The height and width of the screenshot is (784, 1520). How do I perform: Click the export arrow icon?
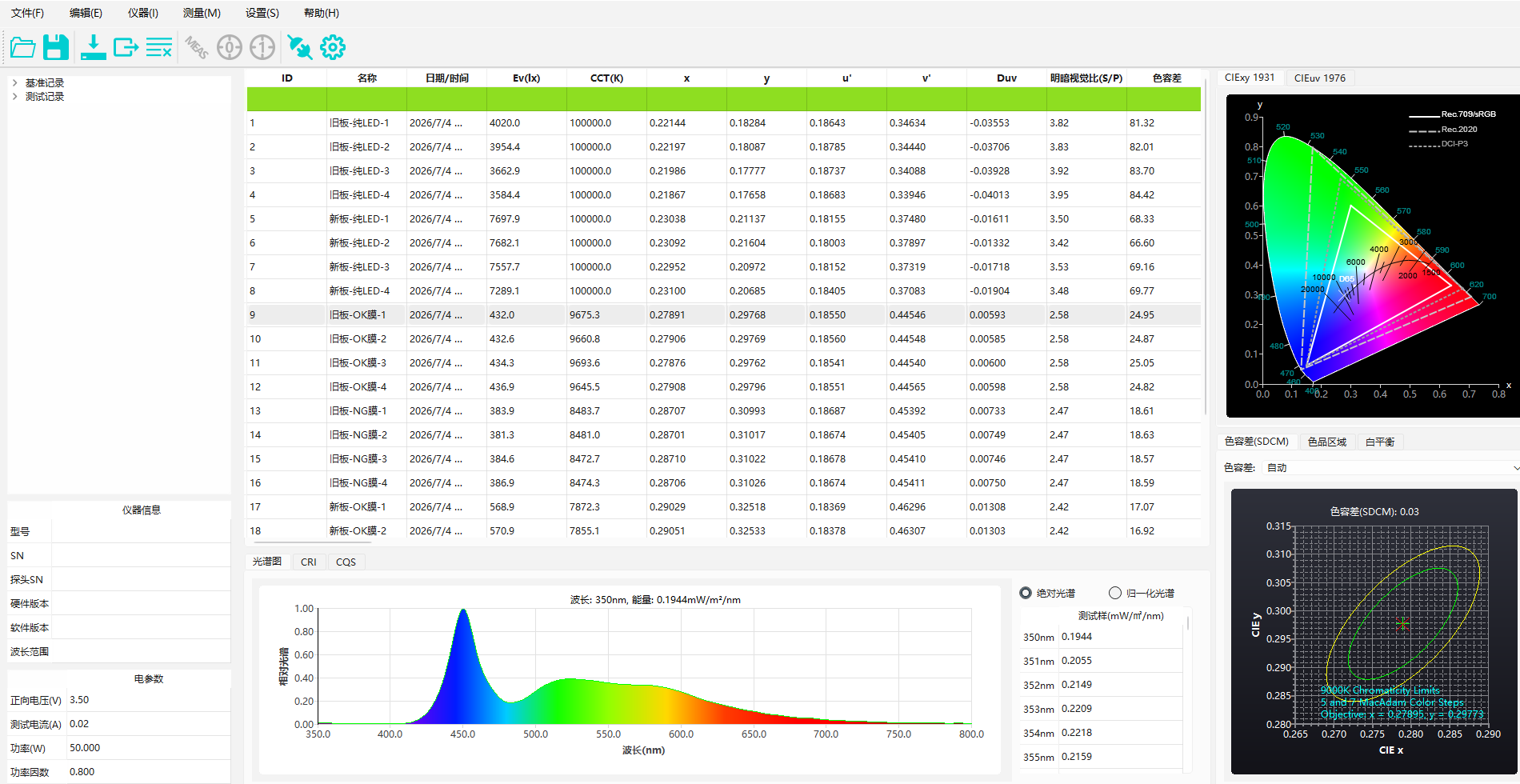click(x=126, y=48)
